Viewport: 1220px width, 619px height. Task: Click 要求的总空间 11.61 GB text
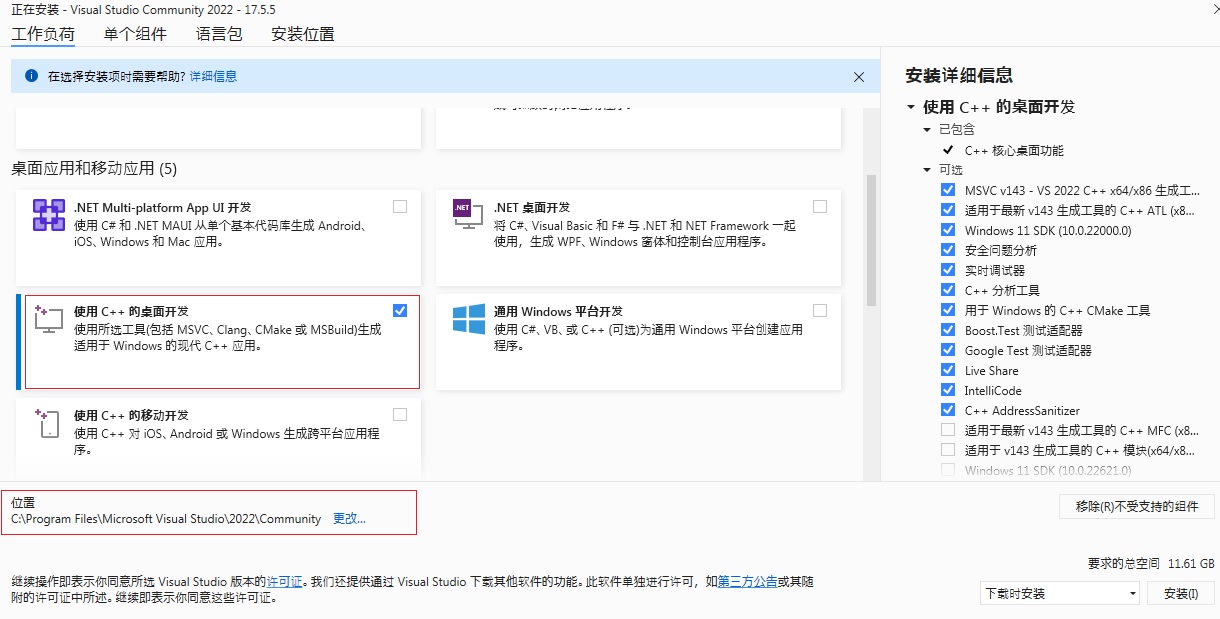[x=1151, y=563]
